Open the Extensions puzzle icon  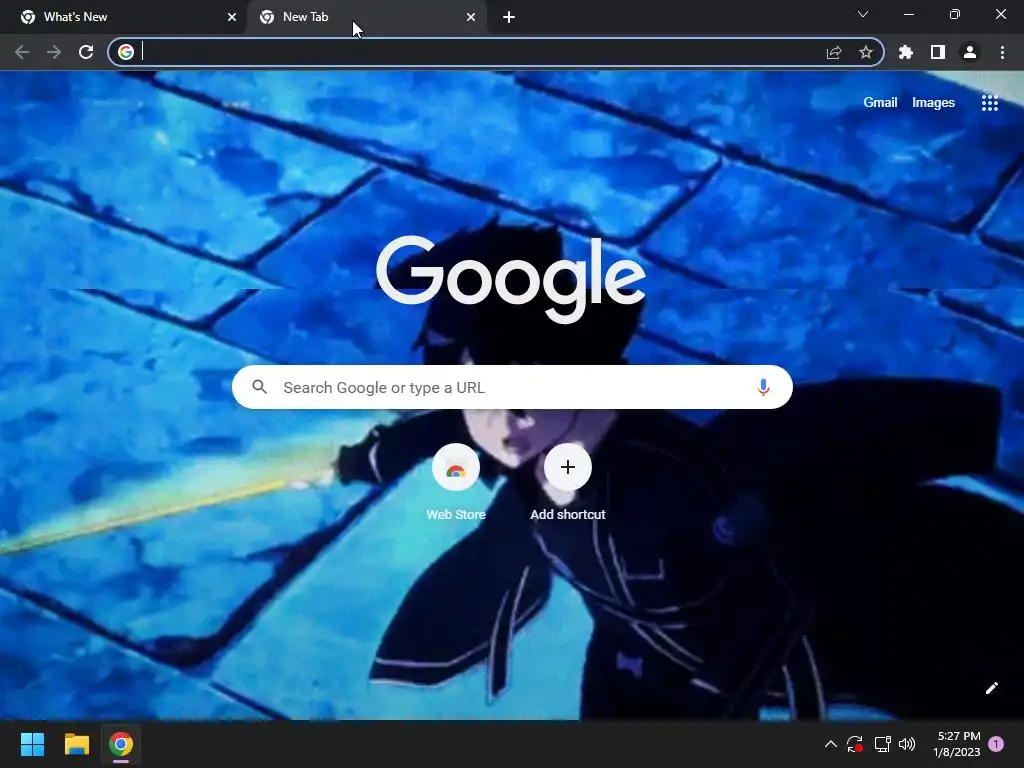tap(906, 52)
